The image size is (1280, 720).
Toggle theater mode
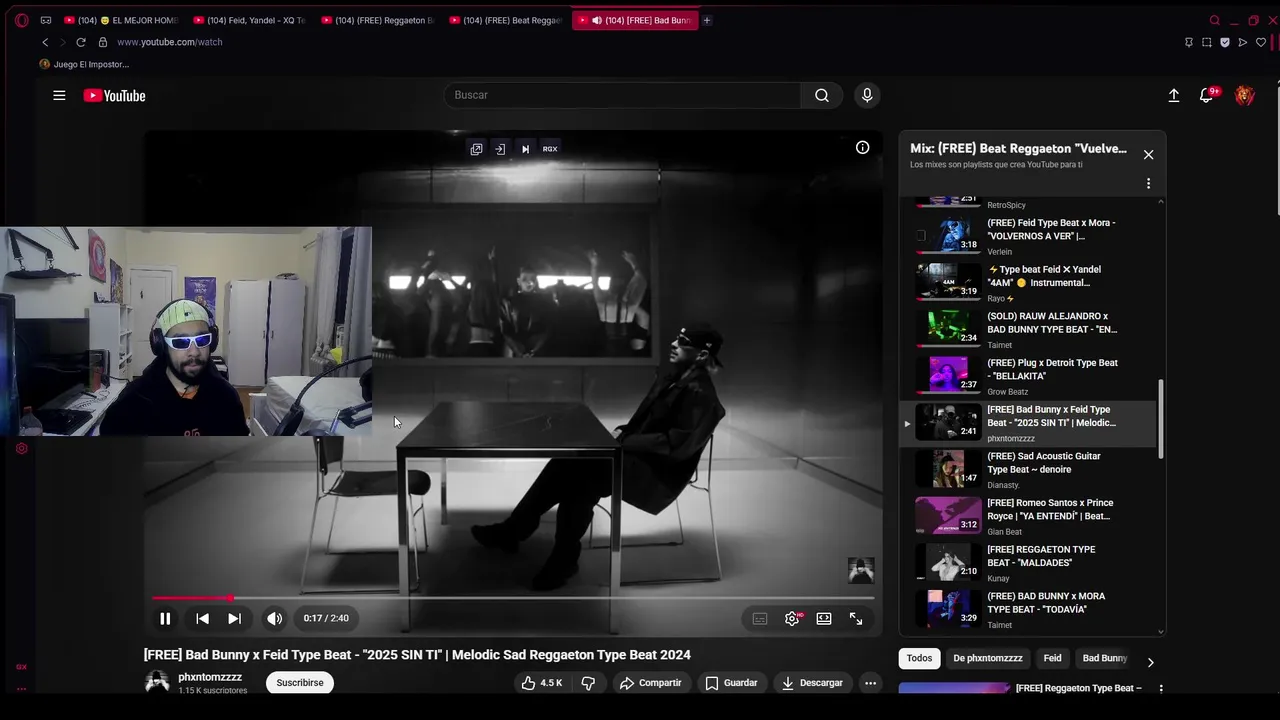click(x=824, y=618)
